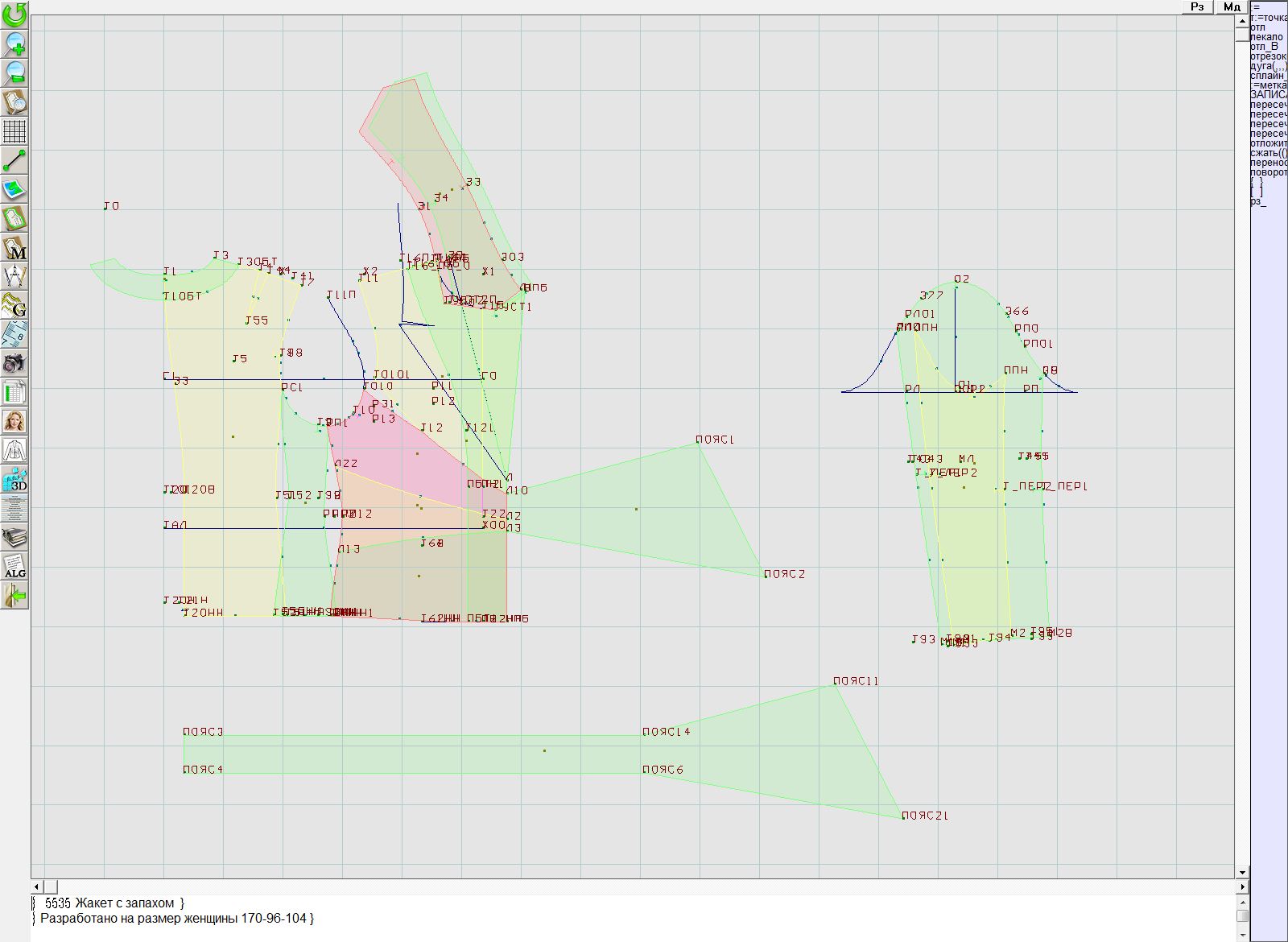Open the woman portrait model icon
Image resolution: width=1288 pixels, height=942 pixels.
(x=14, y=421)
